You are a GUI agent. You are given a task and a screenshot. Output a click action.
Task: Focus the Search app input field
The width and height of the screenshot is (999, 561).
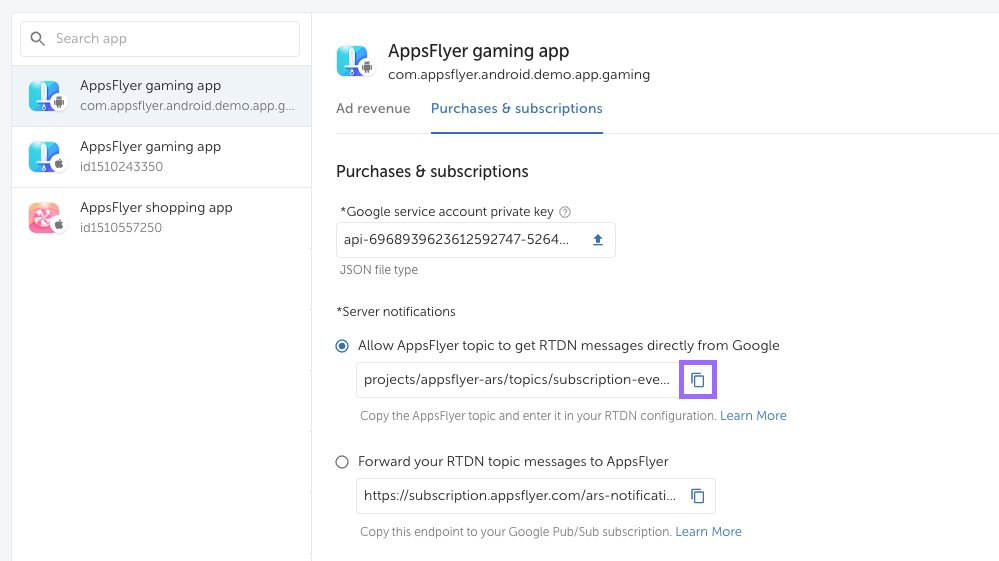170,39
